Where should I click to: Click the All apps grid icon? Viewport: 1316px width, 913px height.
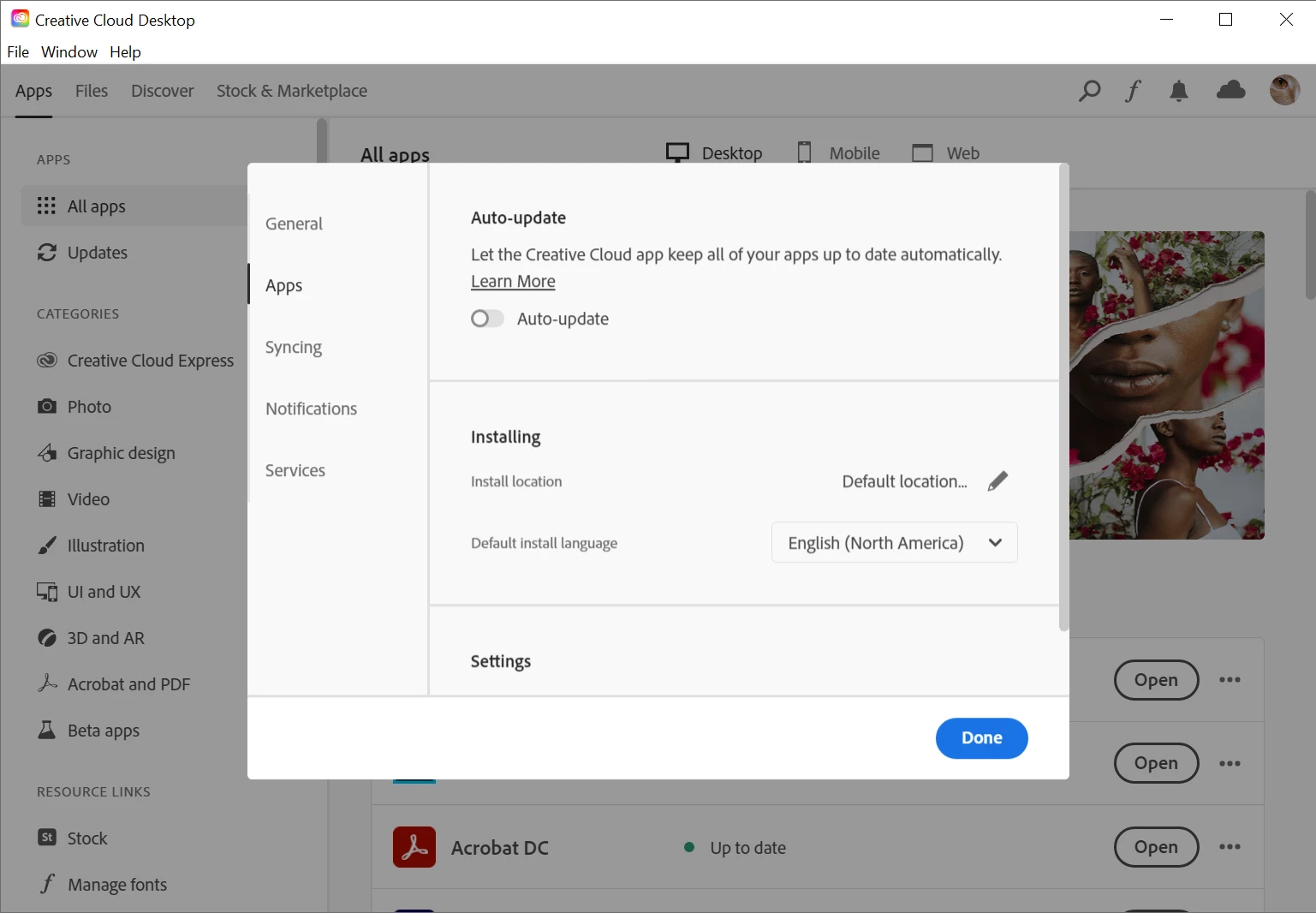click(x=47, y=206)
